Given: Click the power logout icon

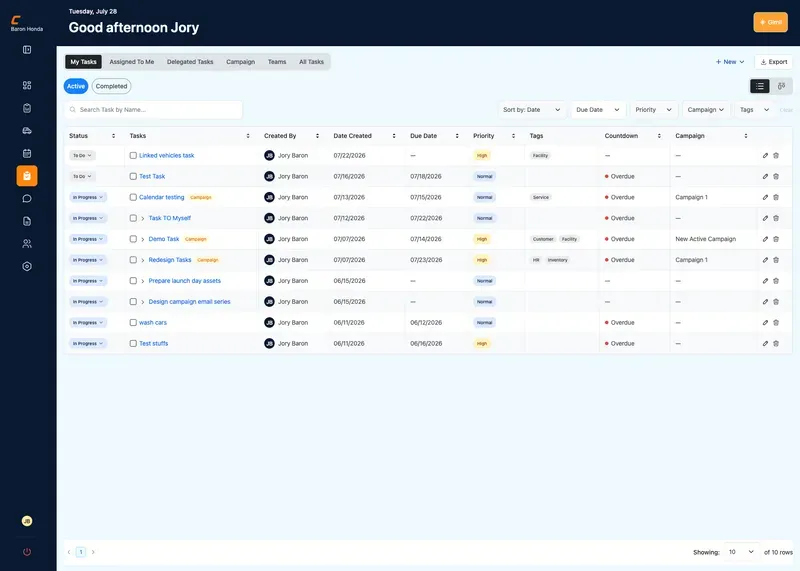Looking at the screenshot, I should pos(27,552).
